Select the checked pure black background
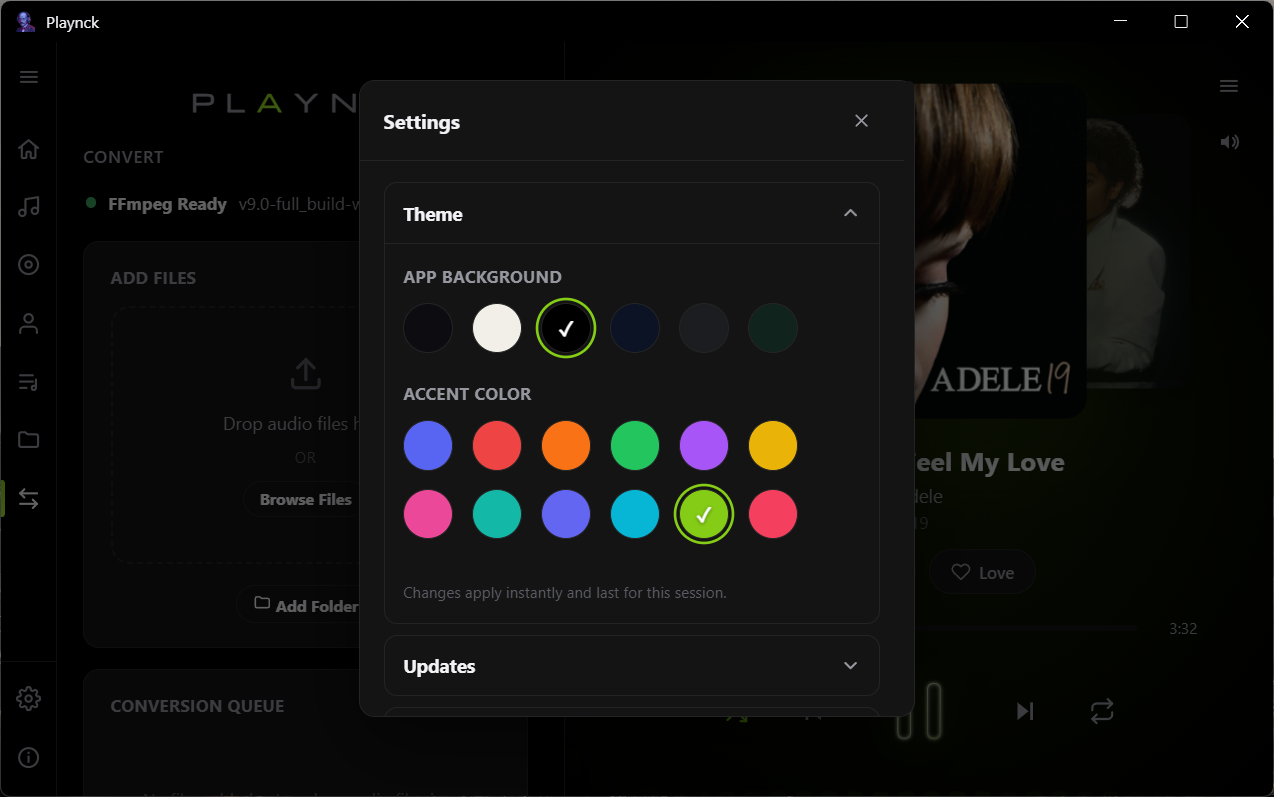 point(566,328)
